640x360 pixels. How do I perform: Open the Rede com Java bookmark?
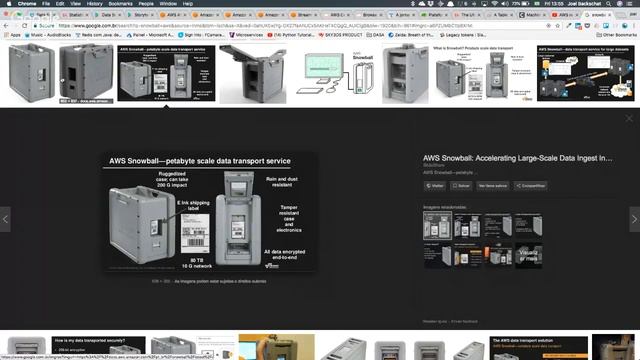[x=98, y=35]
